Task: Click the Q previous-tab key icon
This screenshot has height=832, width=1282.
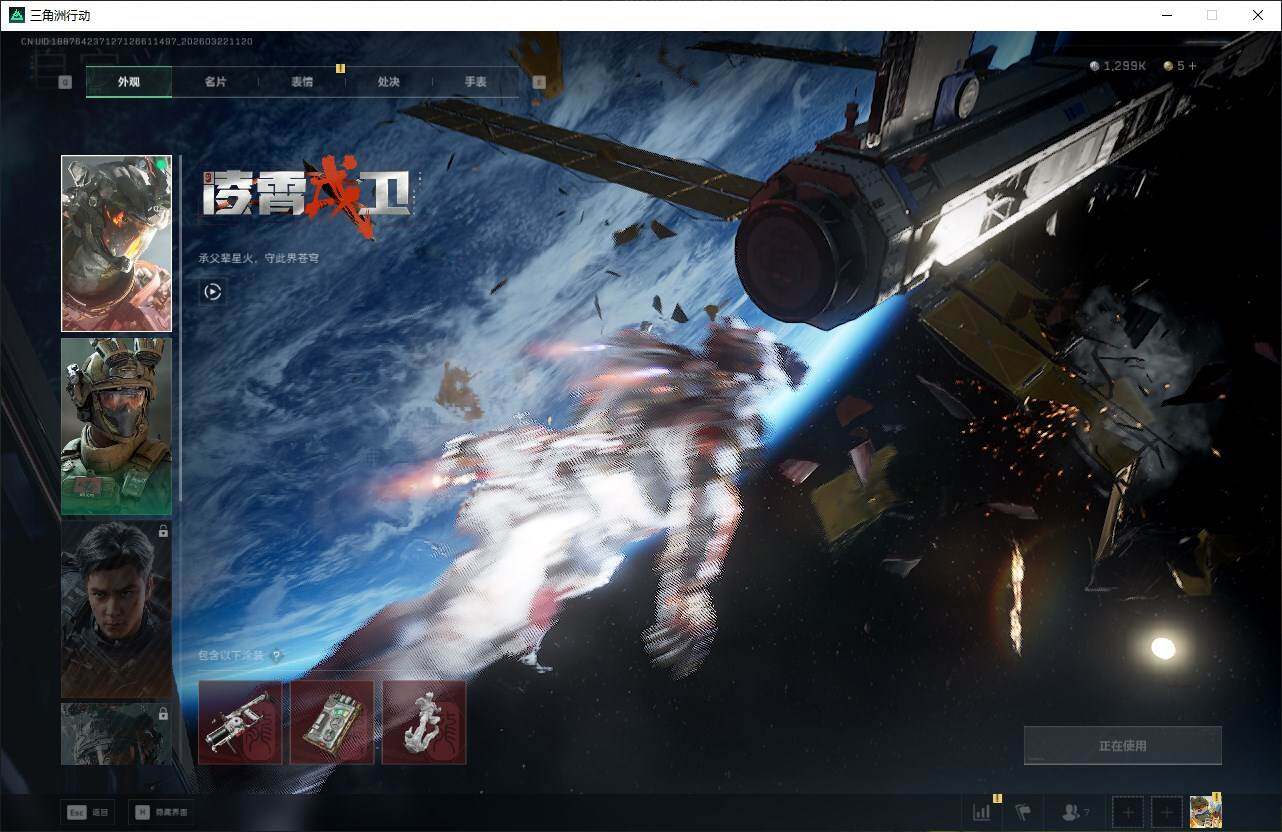Action: point(65,82)
